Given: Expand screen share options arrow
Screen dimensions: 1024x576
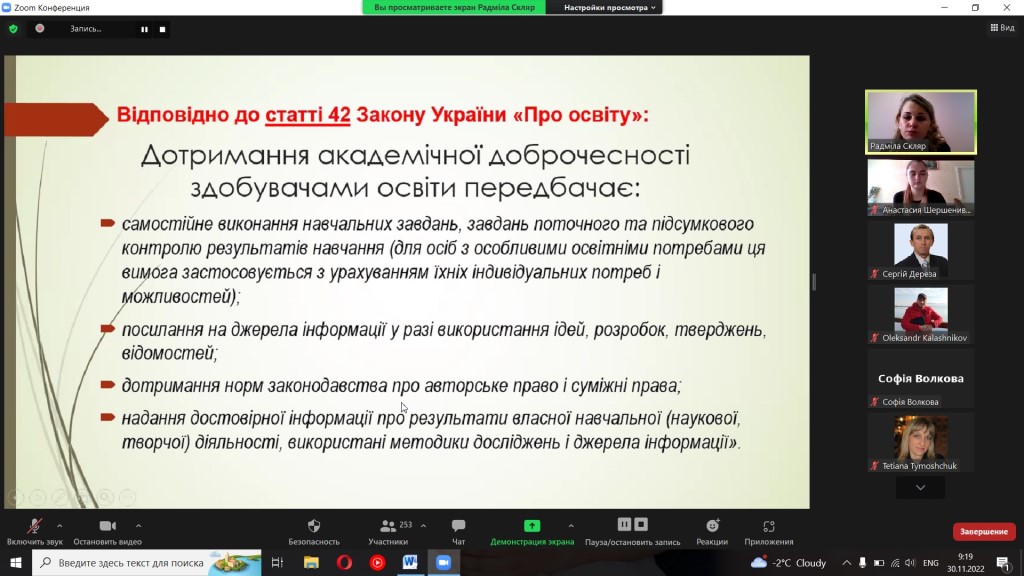Looking at the screenshot, I should (x=571, y=525).
